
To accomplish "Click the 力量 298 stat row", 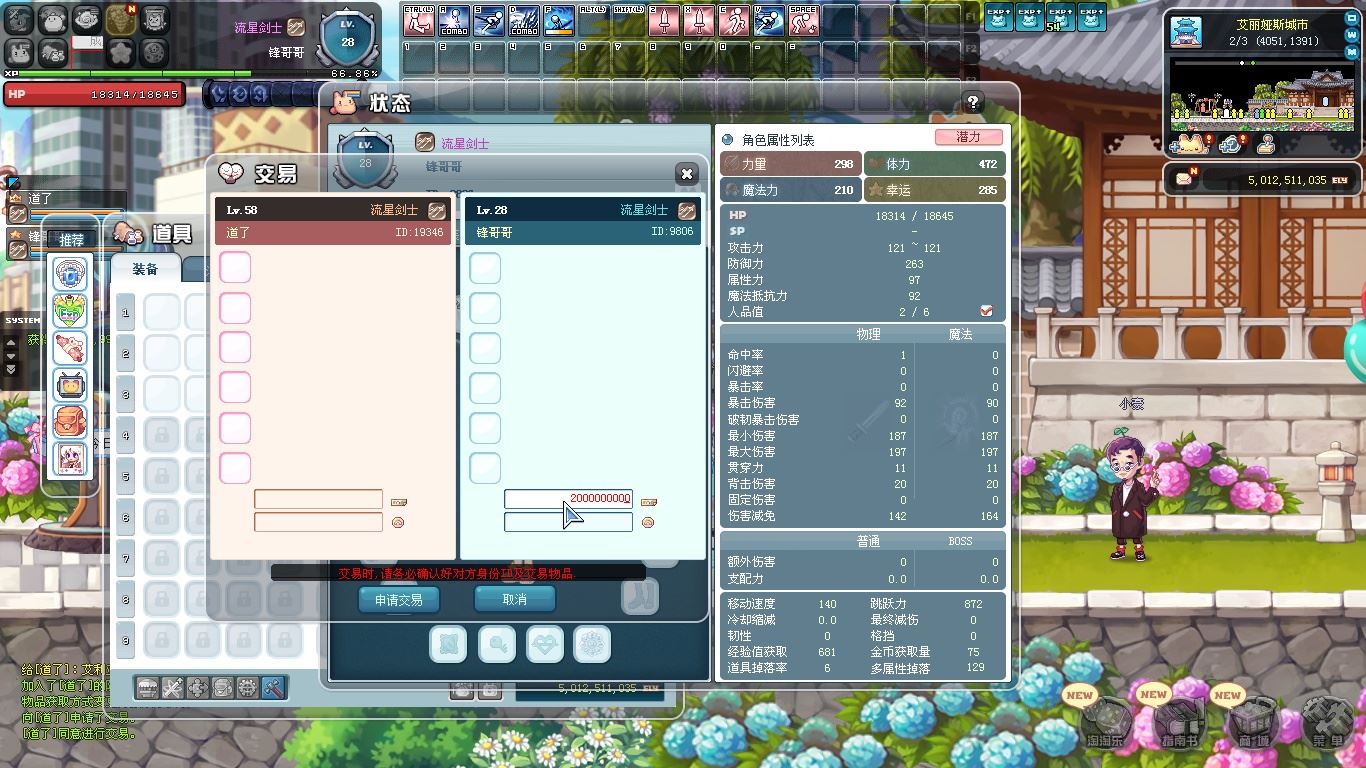I will (x=790, y=163).
